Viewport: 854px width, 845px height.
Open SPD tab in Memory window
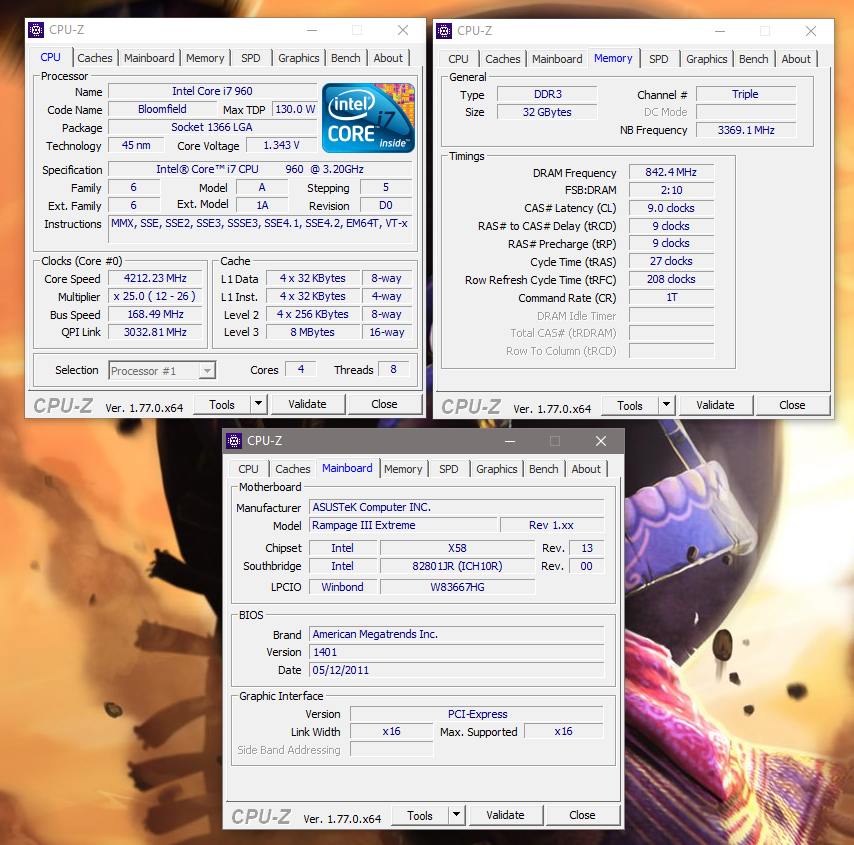click(x=658, y=59)
